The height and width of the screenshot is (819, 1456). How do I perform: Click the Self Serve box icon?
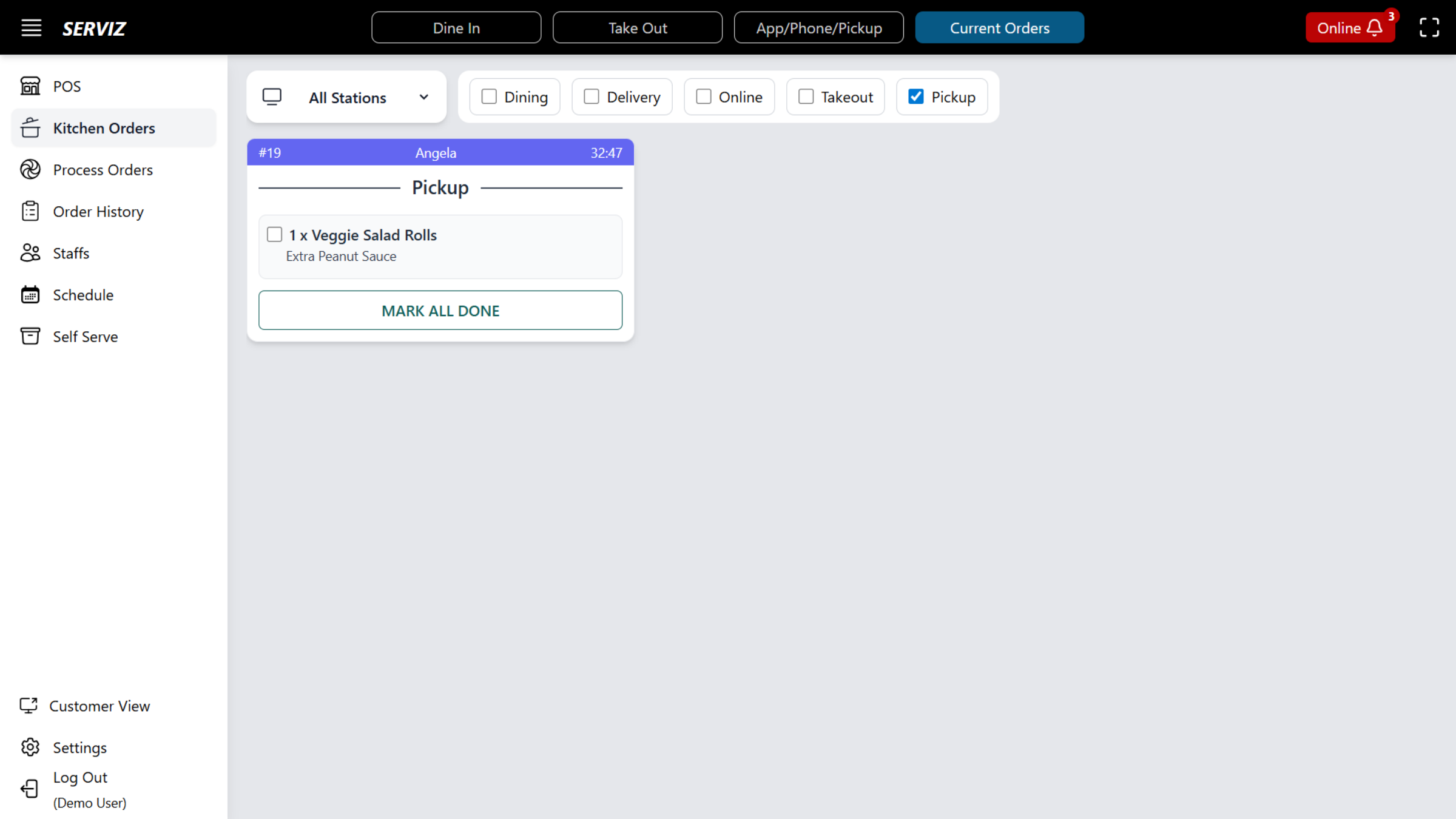click(30, 336)
